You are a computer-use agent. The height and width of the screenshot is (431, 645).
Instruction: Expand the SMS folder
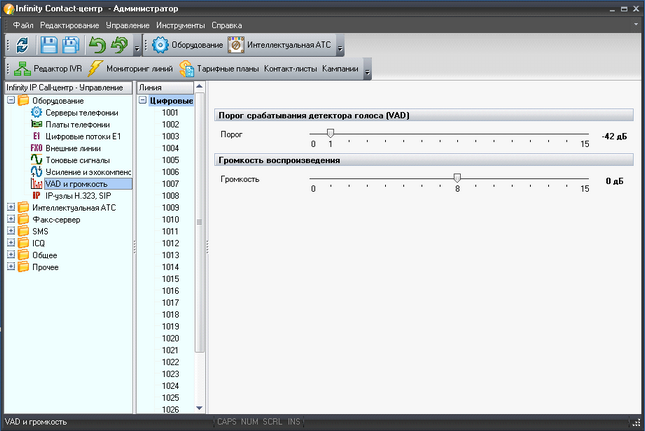tap(11, 231)
